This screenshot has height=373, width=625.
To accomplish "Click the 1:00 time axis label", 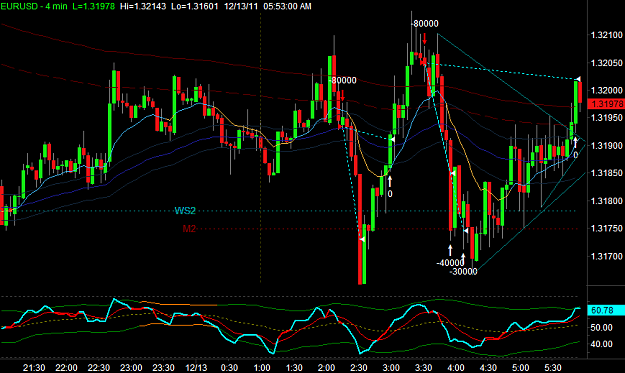I will 262,368.
